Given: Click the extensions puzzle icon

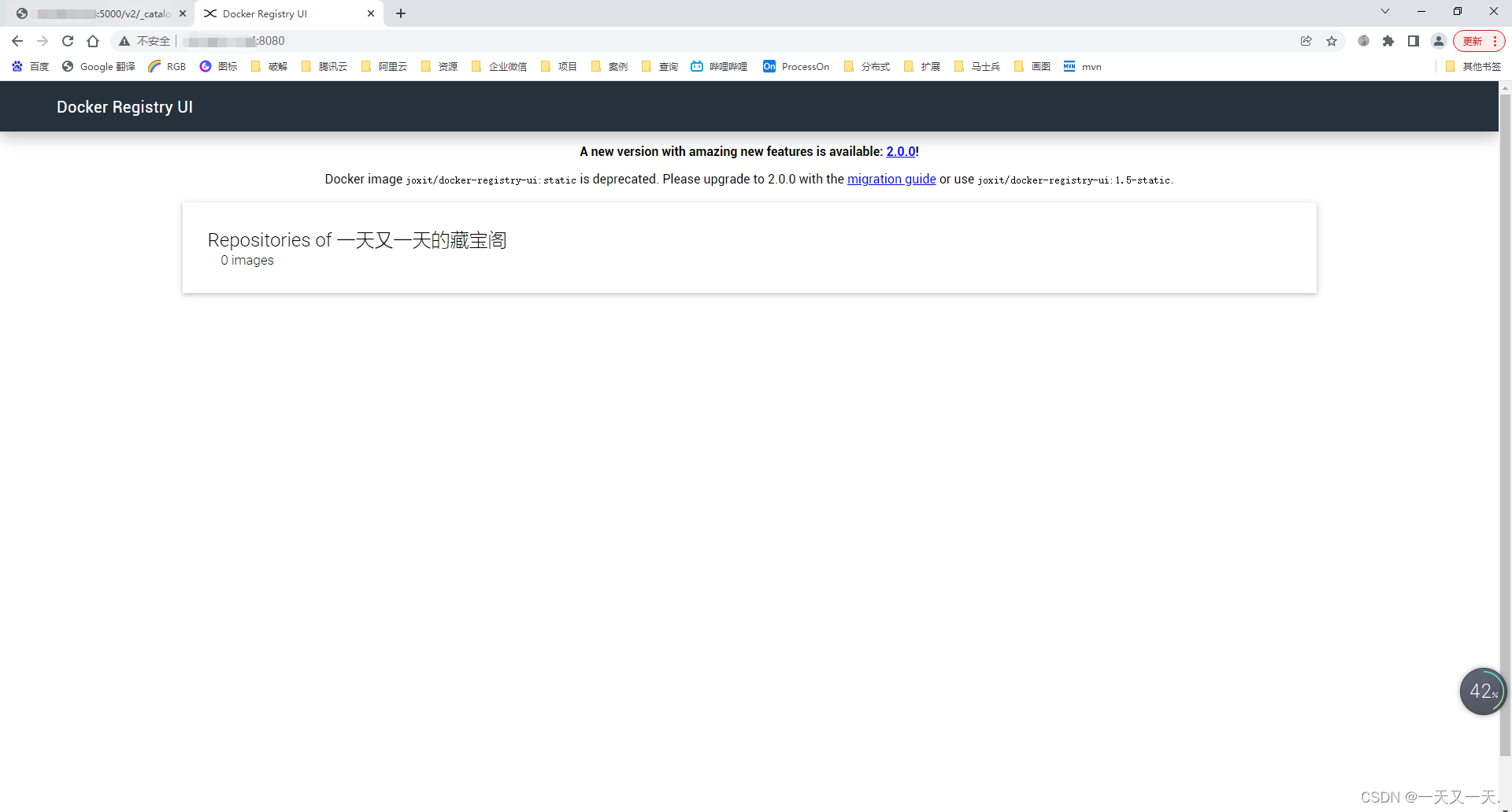Looking at the screenshot, I should 1388,41.
